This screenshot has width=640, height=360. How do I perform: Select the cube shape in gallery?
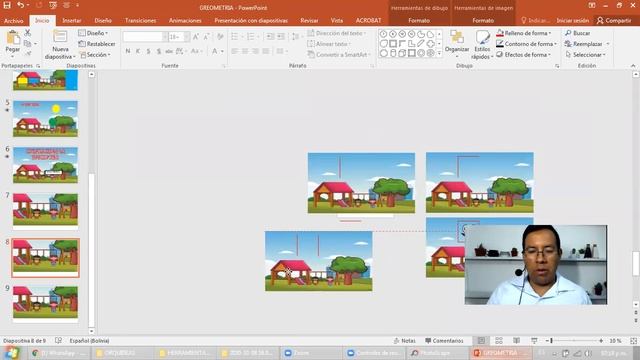(402, 53)
